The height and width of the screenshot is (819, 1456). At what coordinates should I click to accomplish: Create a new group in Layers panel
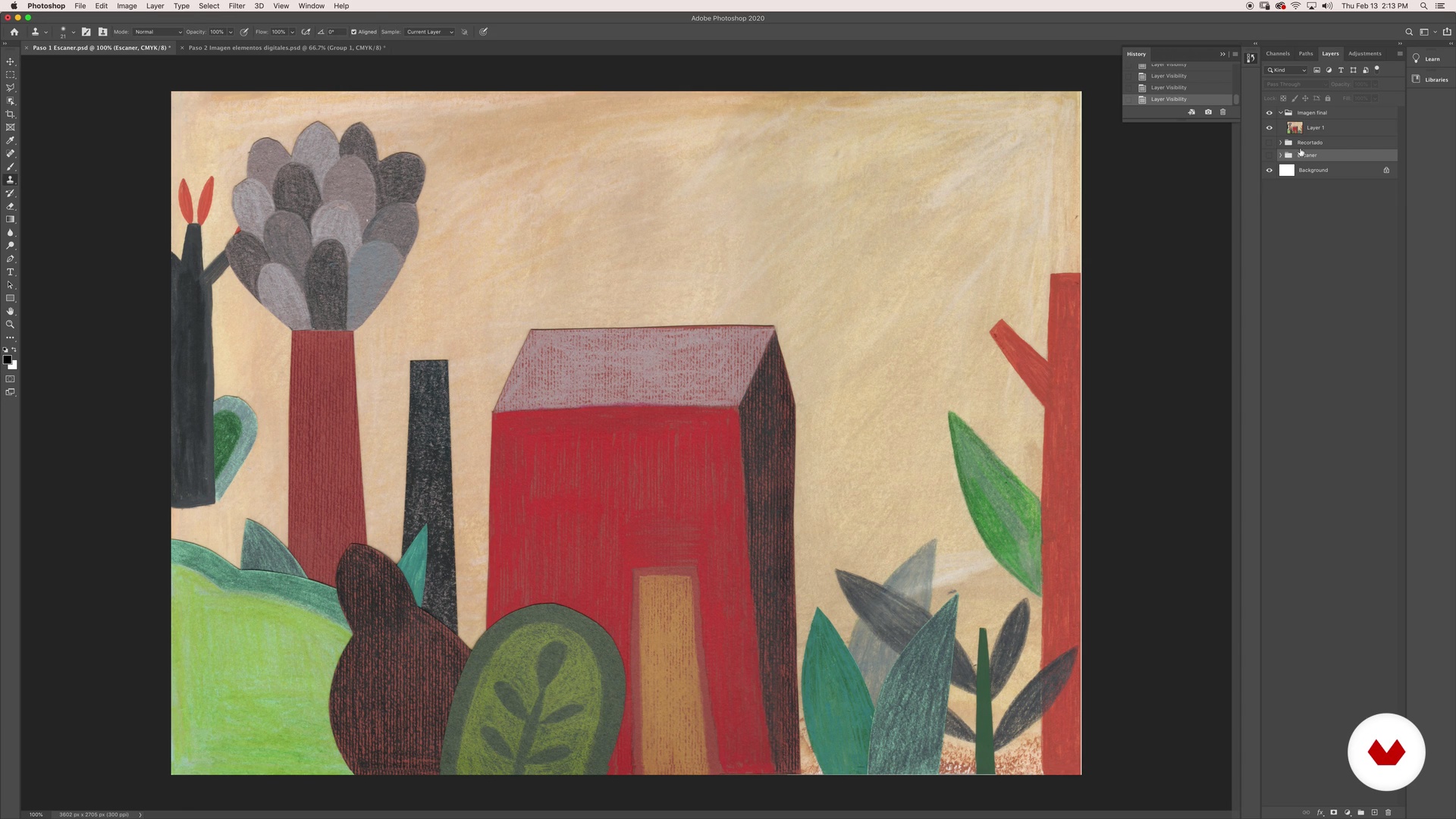click(x=1361, y=812)
